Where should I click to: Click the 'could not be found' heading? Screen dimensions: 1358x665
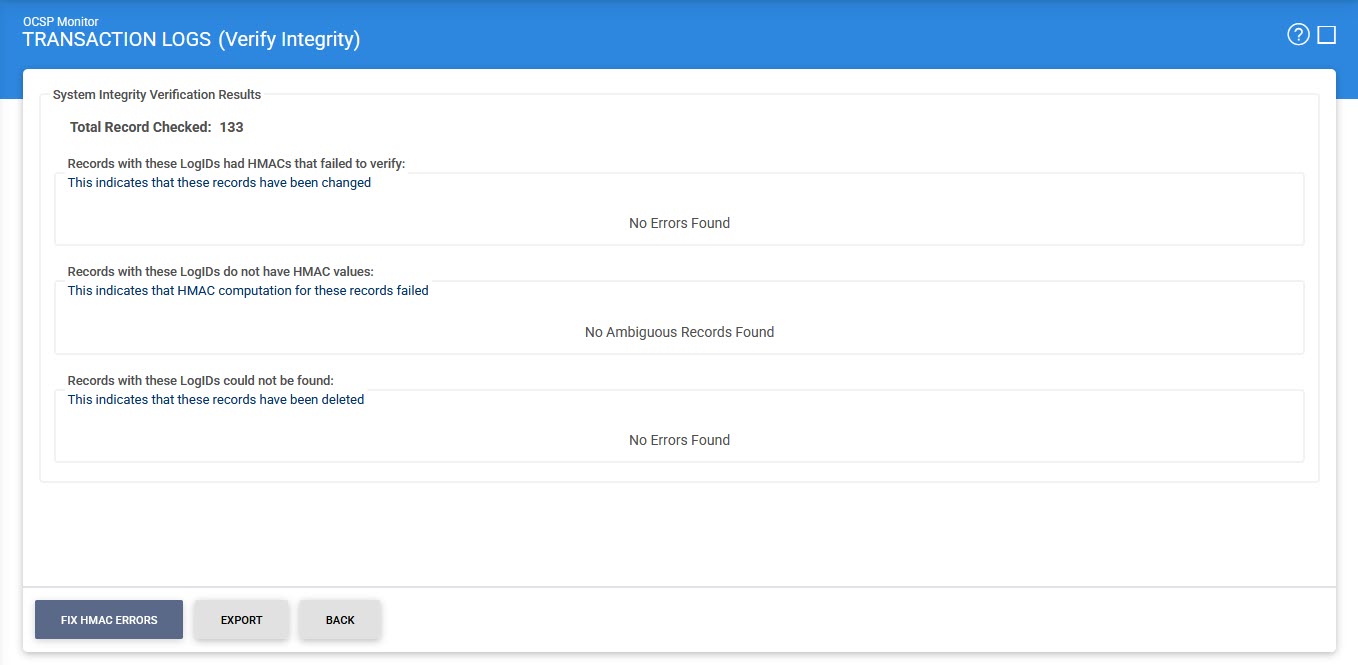point(200,381)
